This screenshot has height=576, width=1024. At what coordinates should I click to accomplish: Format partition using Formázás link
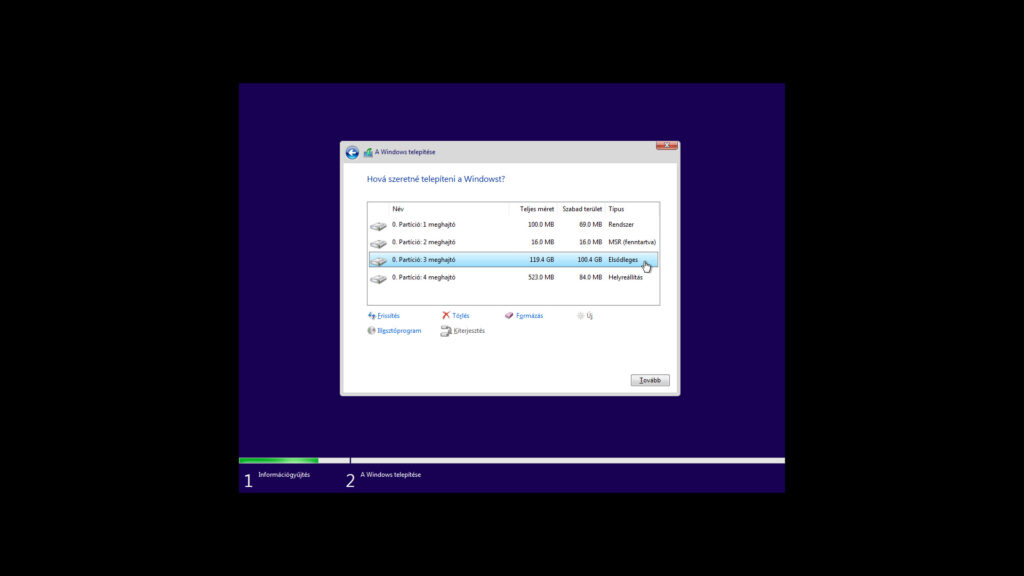[x=530, y=315]
